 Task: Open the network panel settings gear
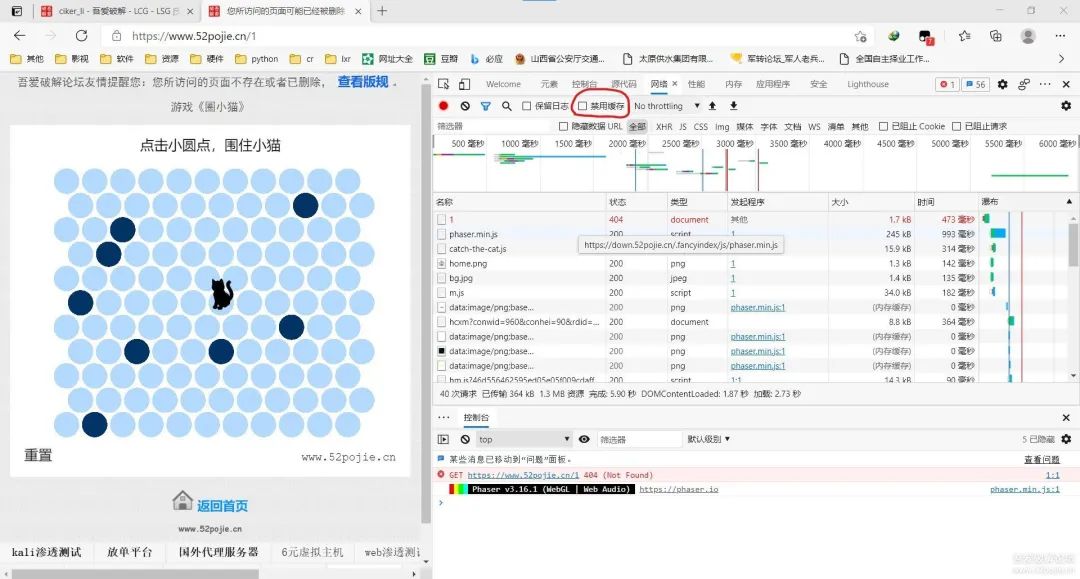tap(1066, 106)
